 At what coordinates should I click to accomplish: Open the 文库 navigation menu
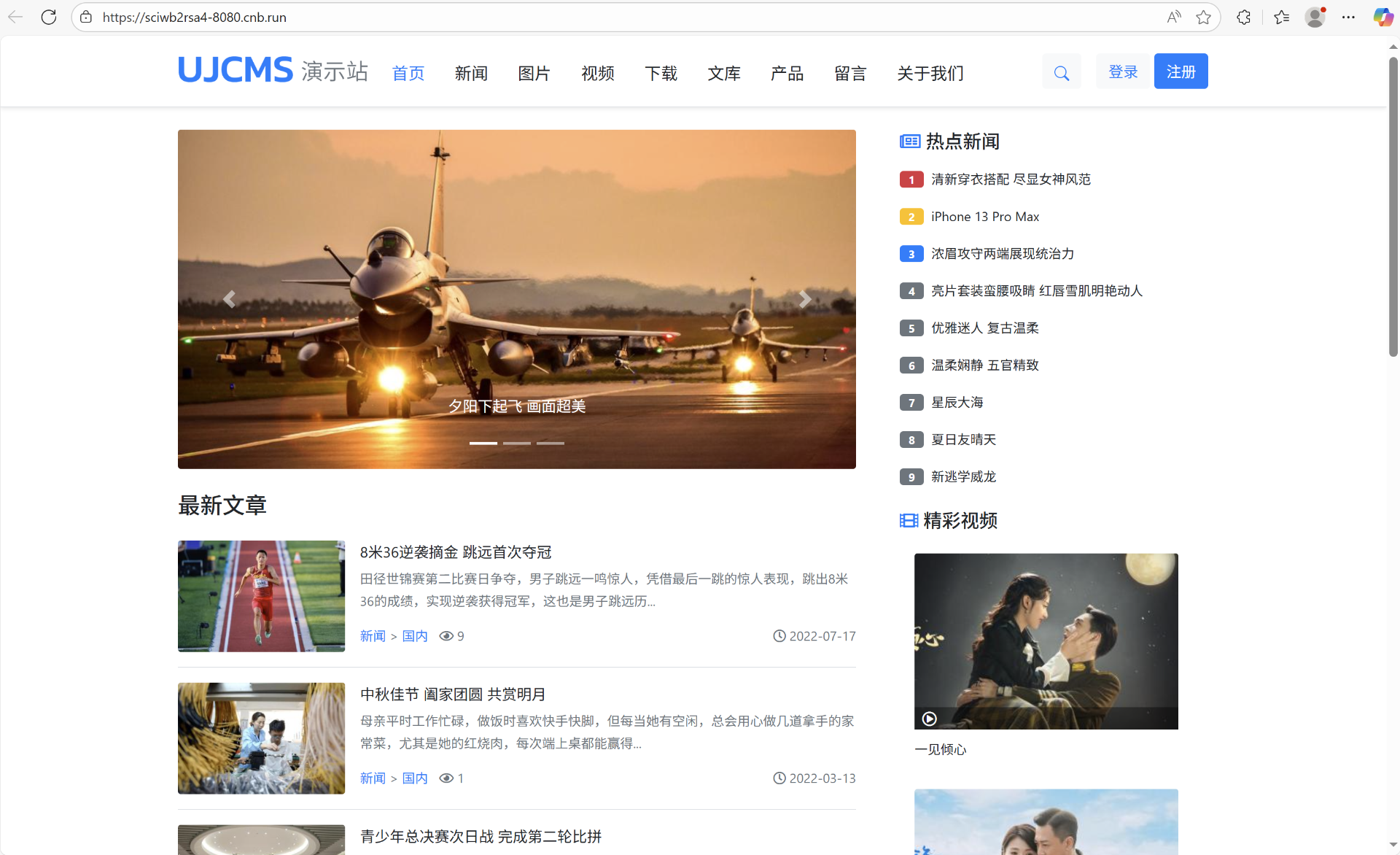tap(724, 73)
